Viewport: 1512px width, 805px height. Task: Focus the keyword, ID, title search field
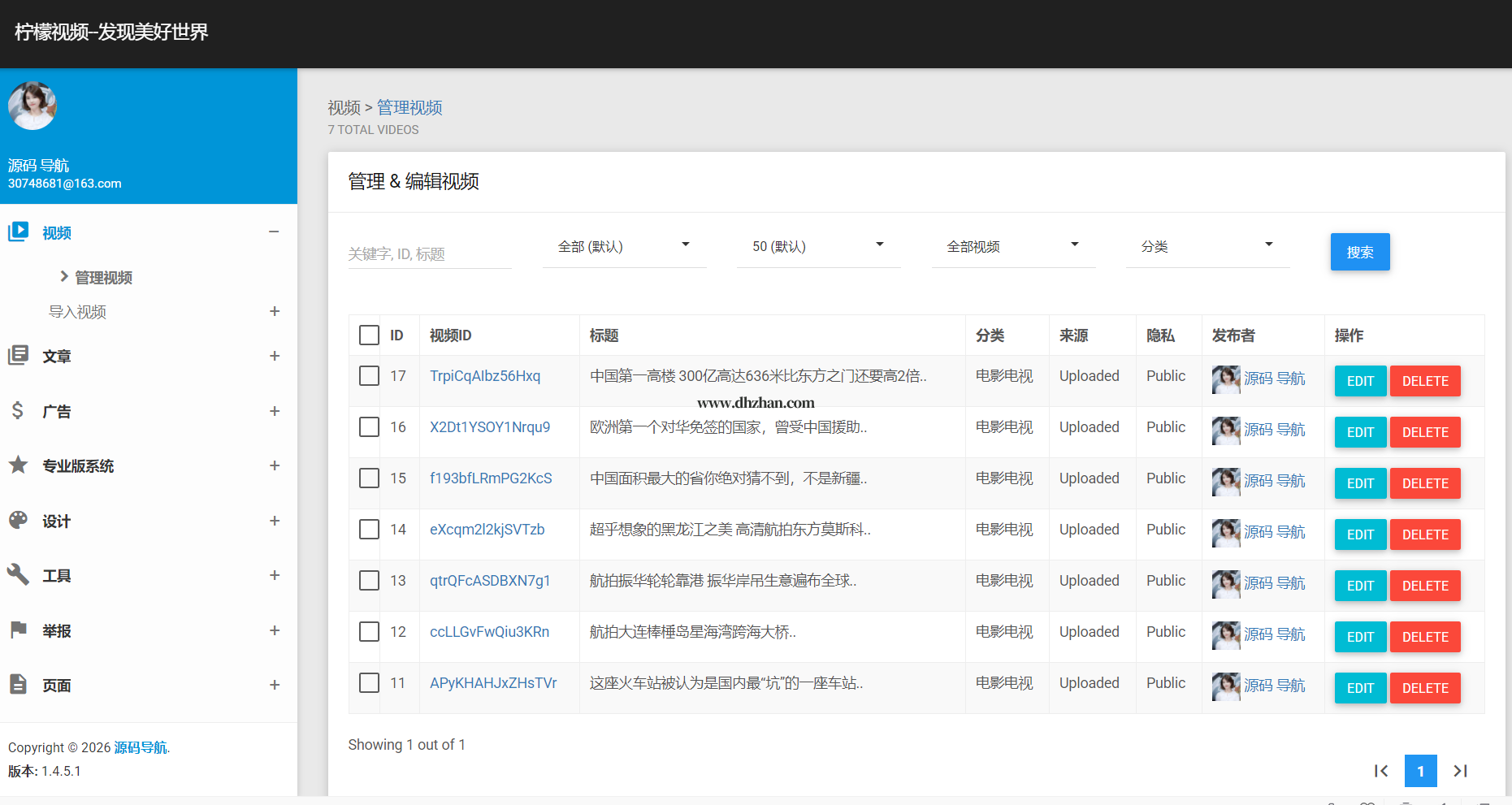click(x=429, y=254)
